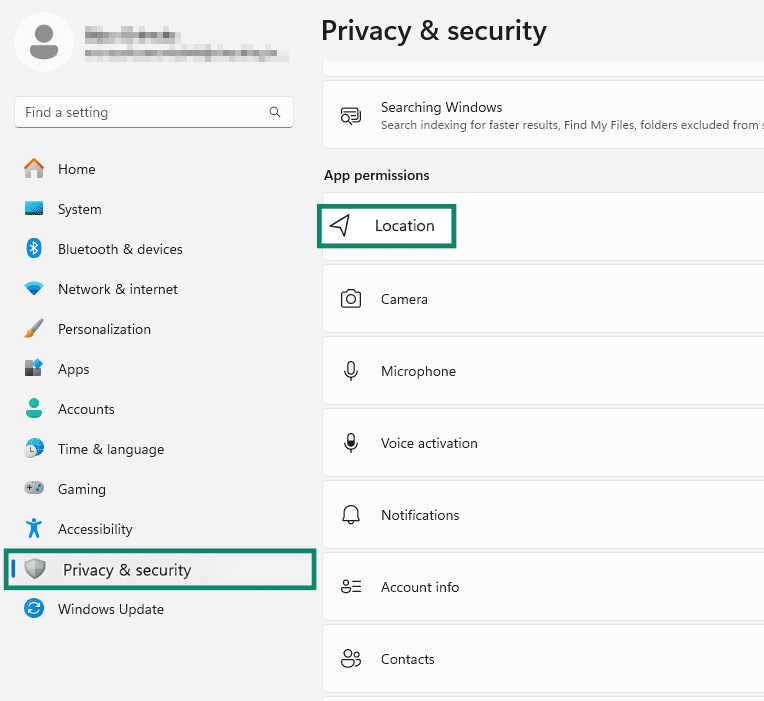Open Microphone app permission
764x701 pixels.
543,371
